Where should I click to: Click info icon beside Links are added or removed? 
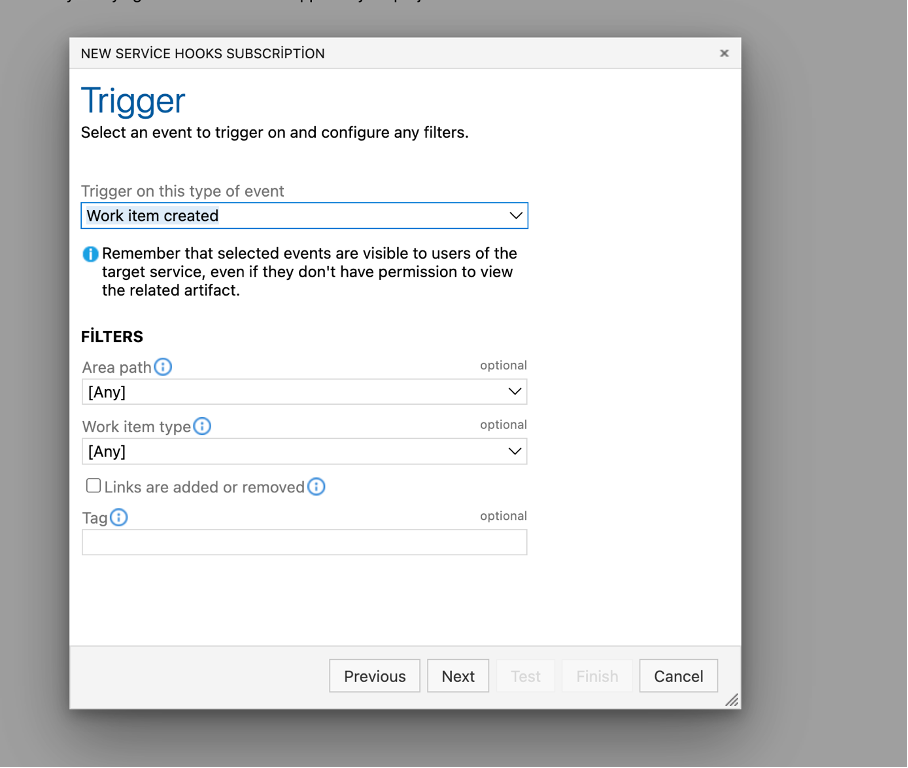316,487
